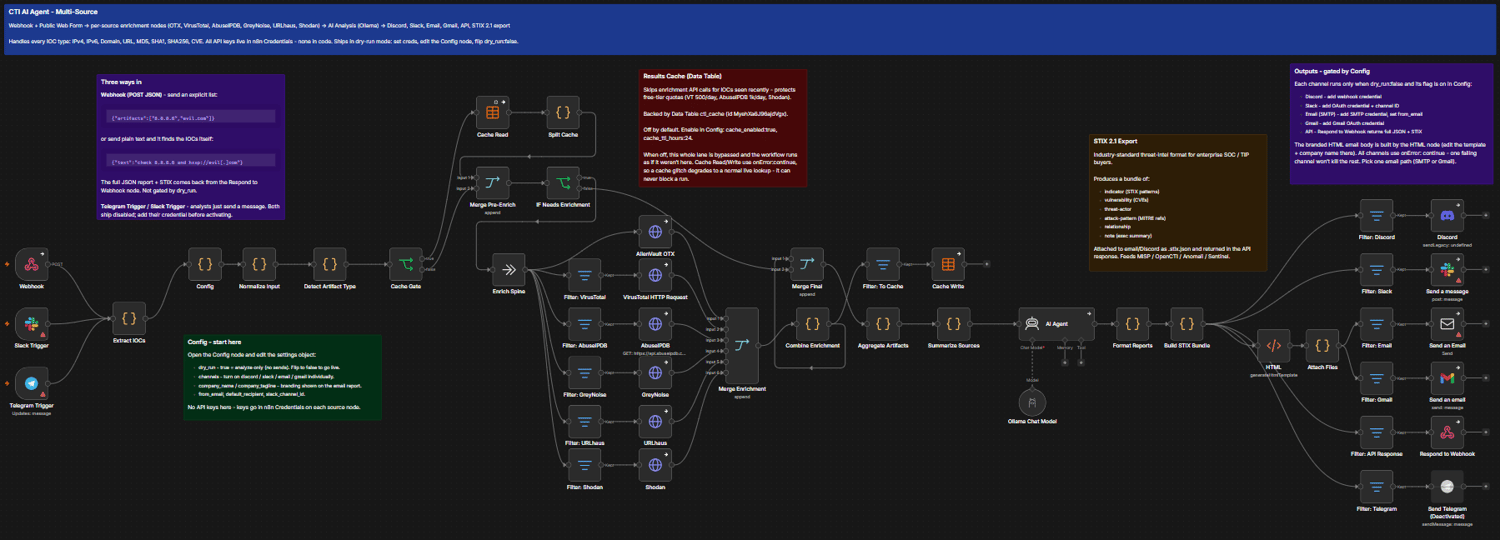Add a Memory sub-node to AI Agent
Viewport: 1500px width, 540px height.
pos(1065,362)
